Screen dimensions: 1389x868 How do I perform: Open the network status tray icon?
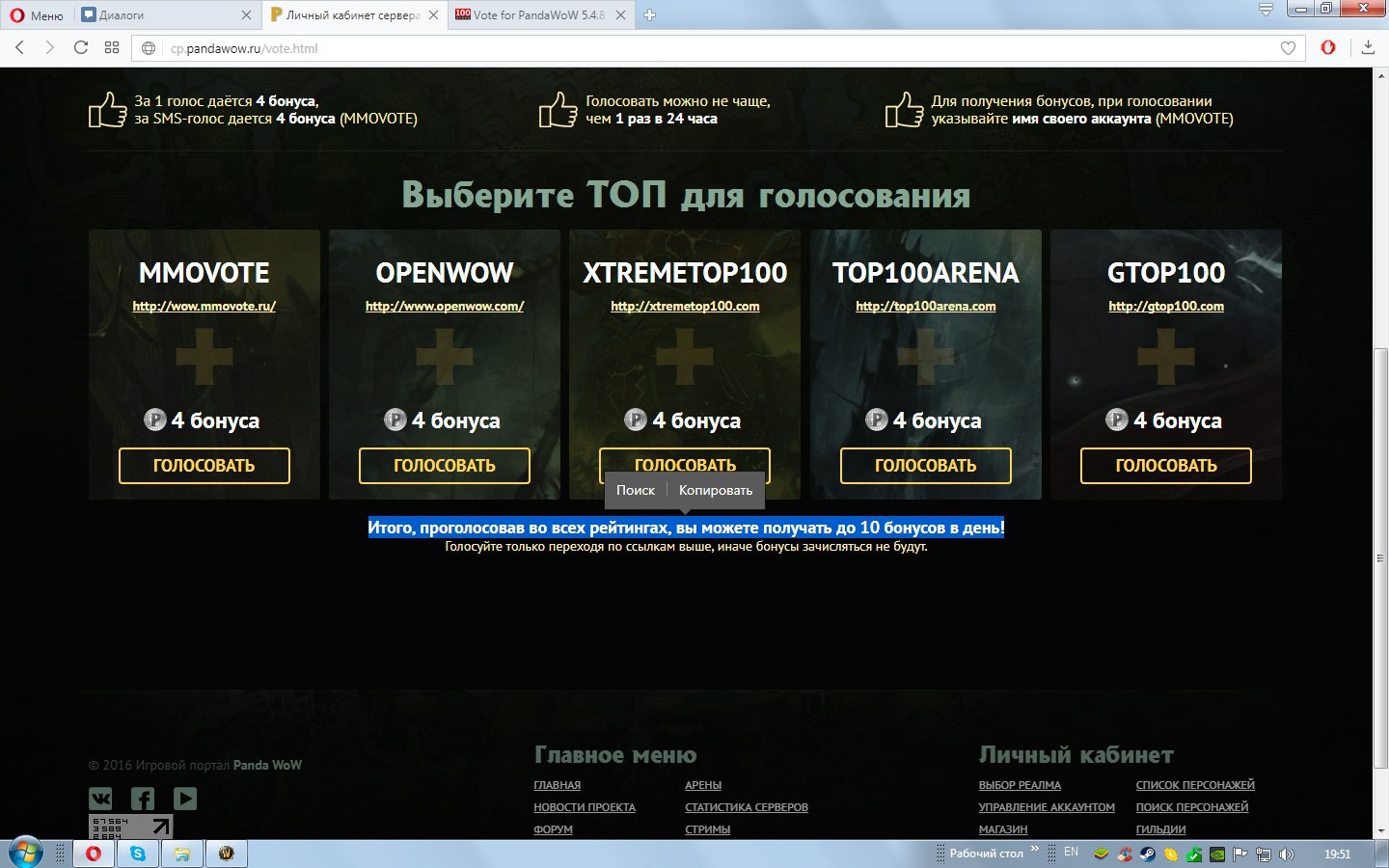(1264, 854)
